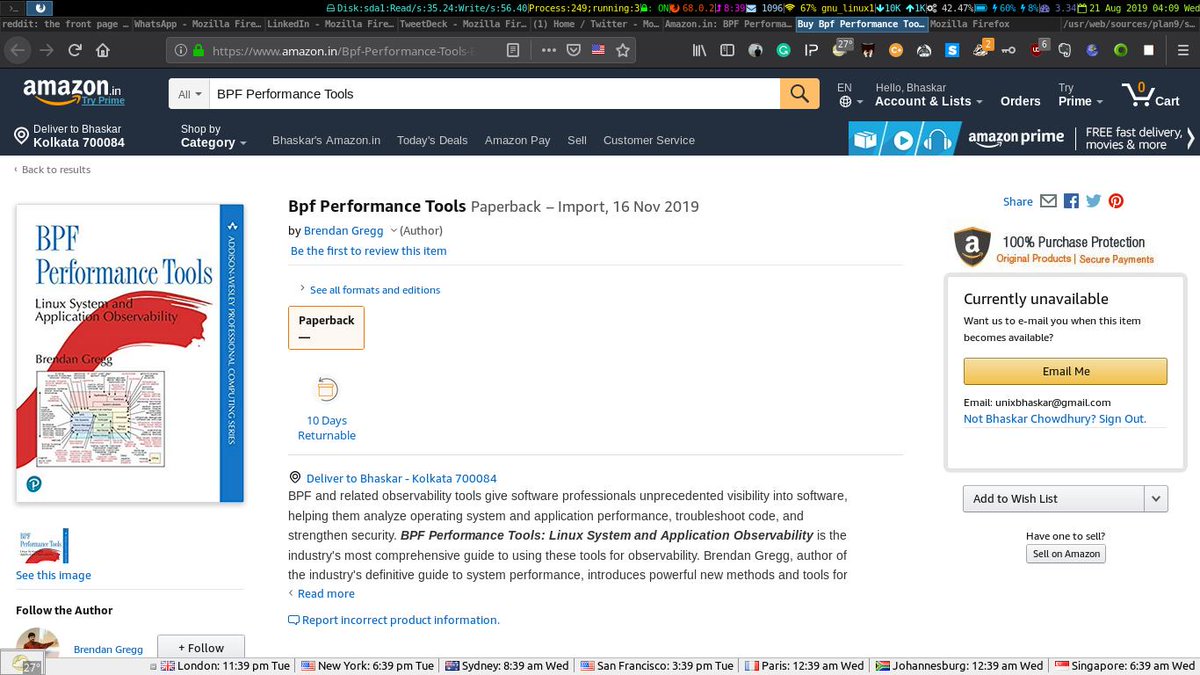Submit search with orange magnifier button

(x=799, y=94)
